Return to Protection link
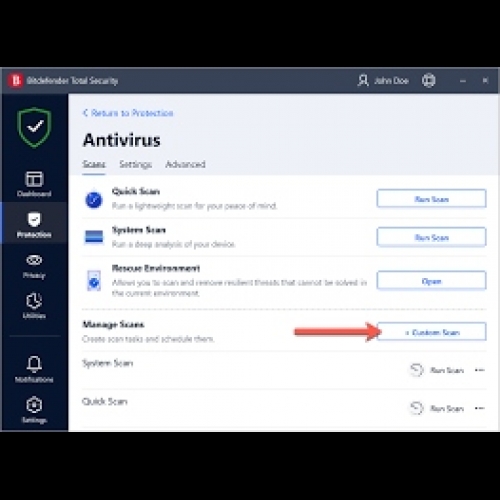The height and width of the screenshot is (500, 500). 128,113
